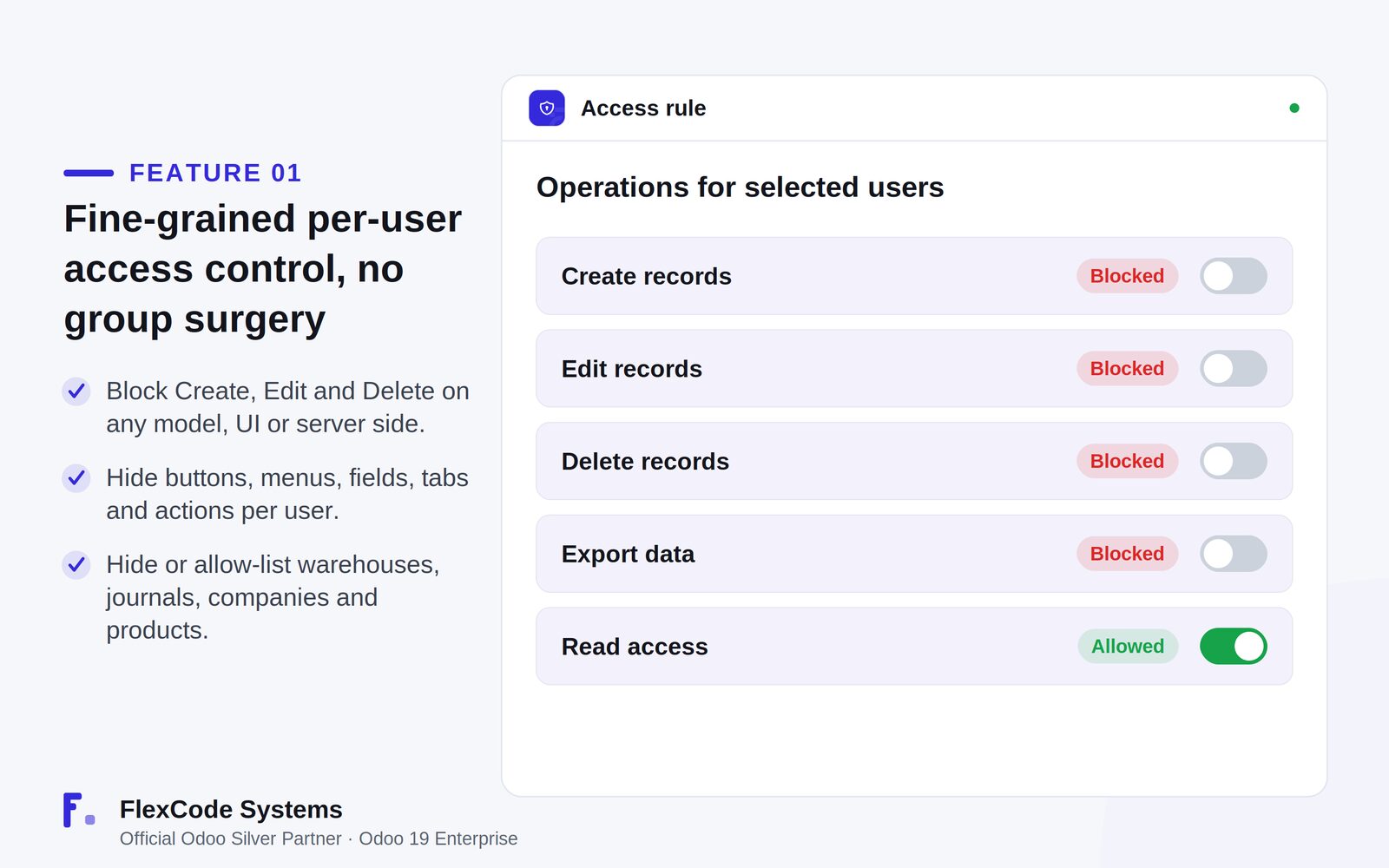
Task: Select the 'Edit records' label
Action: coord(632,369)
